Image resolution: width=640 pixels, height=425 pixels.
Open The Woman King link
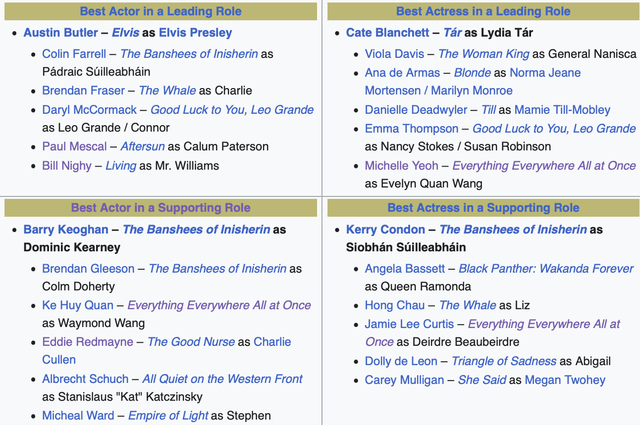[484, 54]
